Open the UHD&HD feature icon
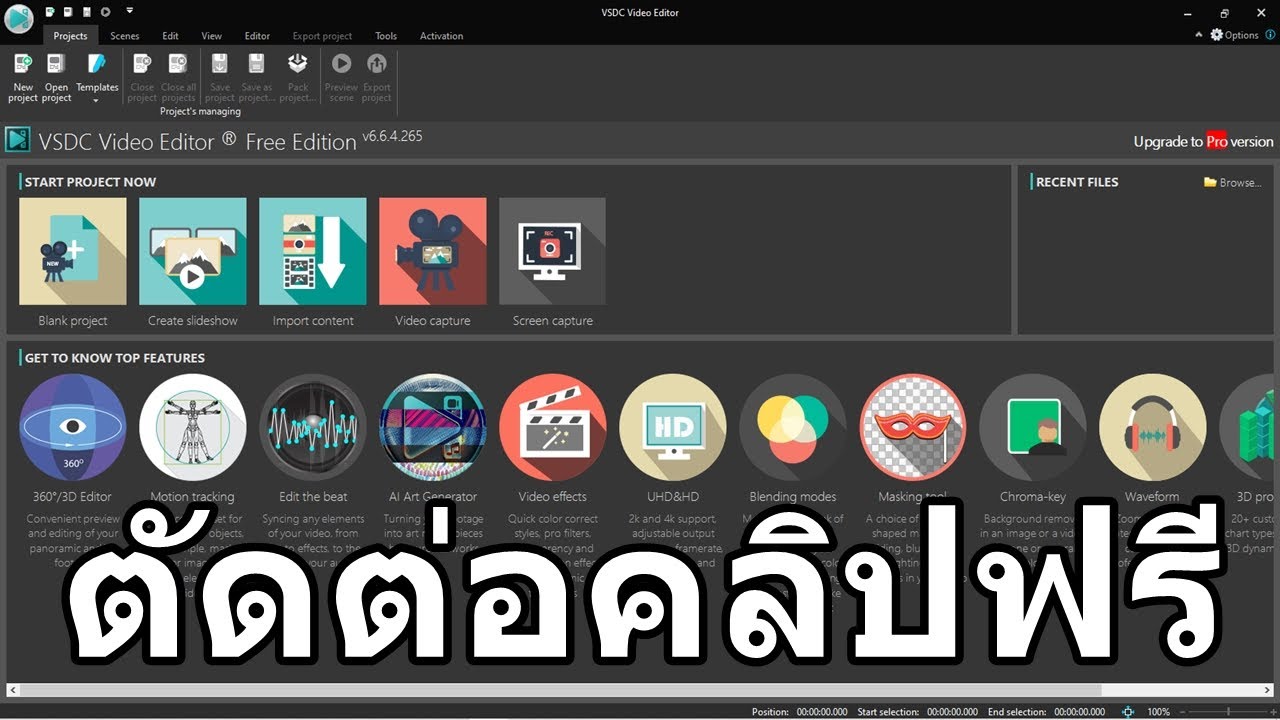The height and width of the screenshot is (720, 1280). (x=673, y=427)
